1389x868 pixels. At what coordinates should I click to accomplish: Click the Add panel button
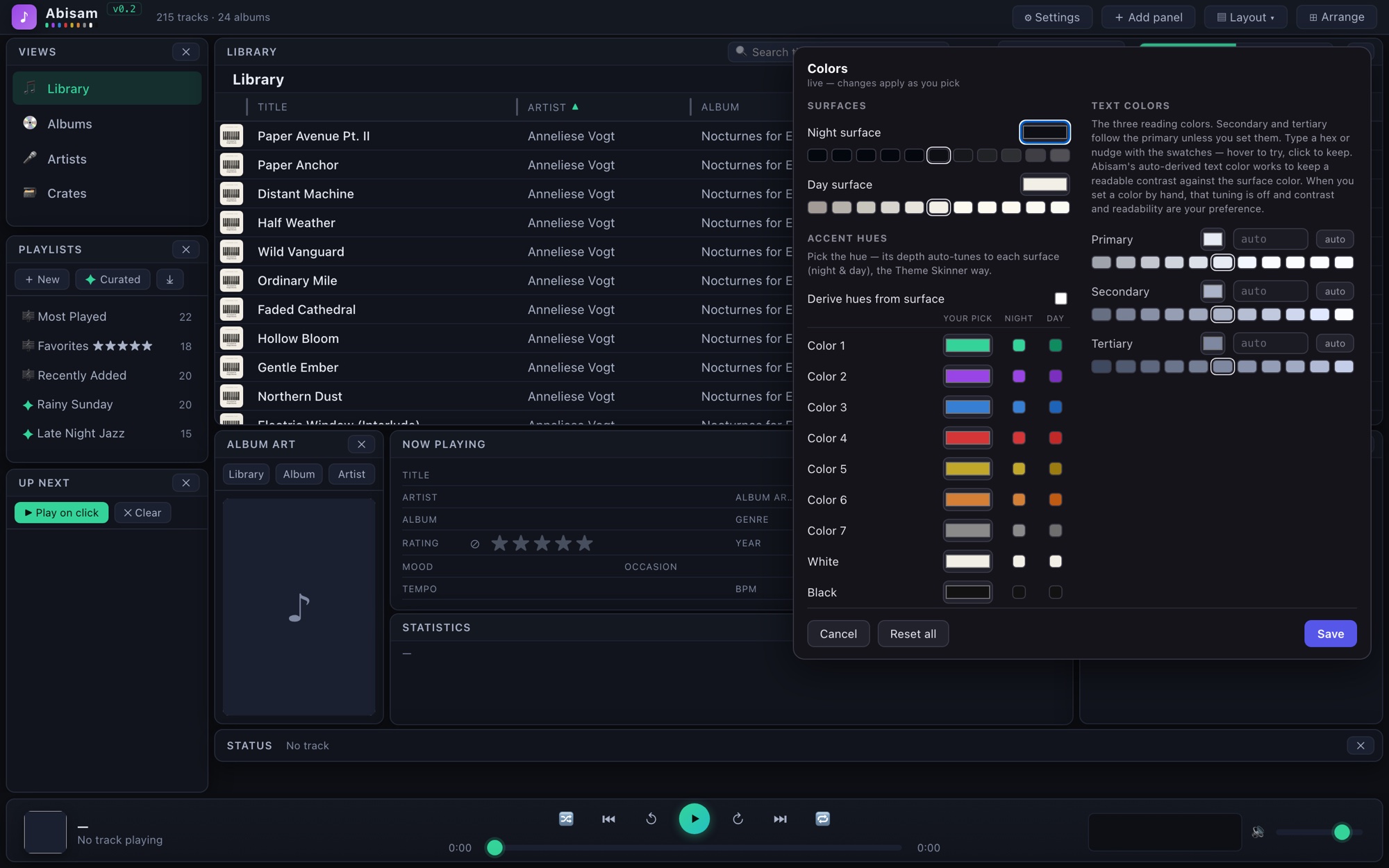pyautogui.click(x=1148, y=17)
